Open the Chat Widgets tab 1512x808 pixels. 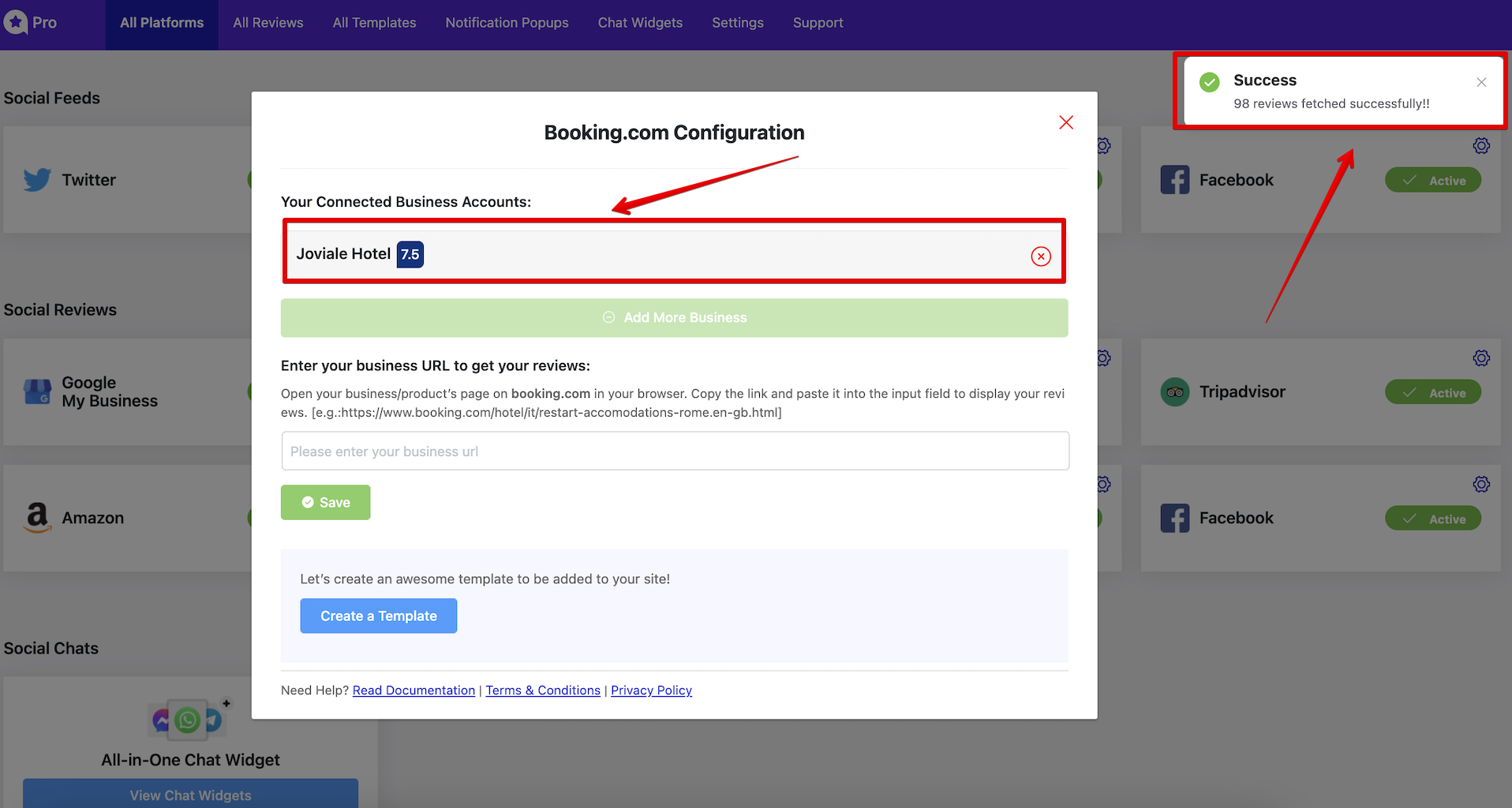pos(640,23)
